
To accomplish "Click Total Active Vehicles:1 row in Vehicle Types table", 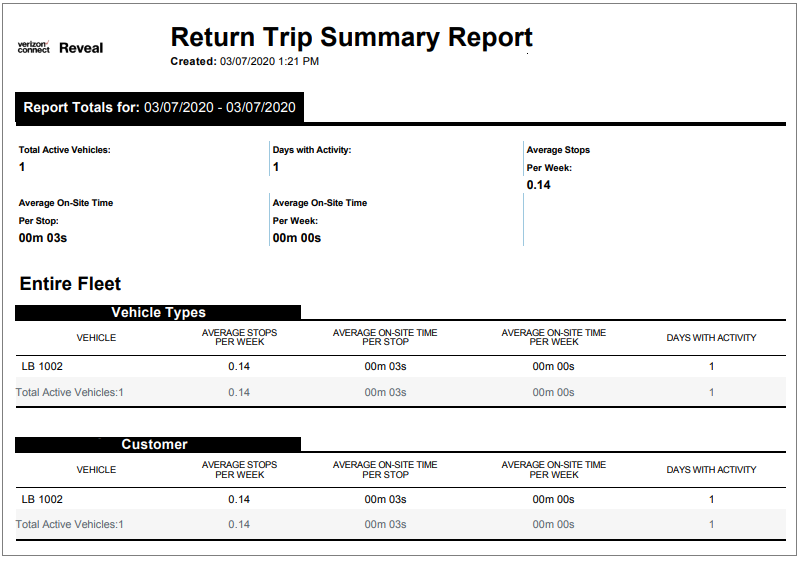I will 70,392.
